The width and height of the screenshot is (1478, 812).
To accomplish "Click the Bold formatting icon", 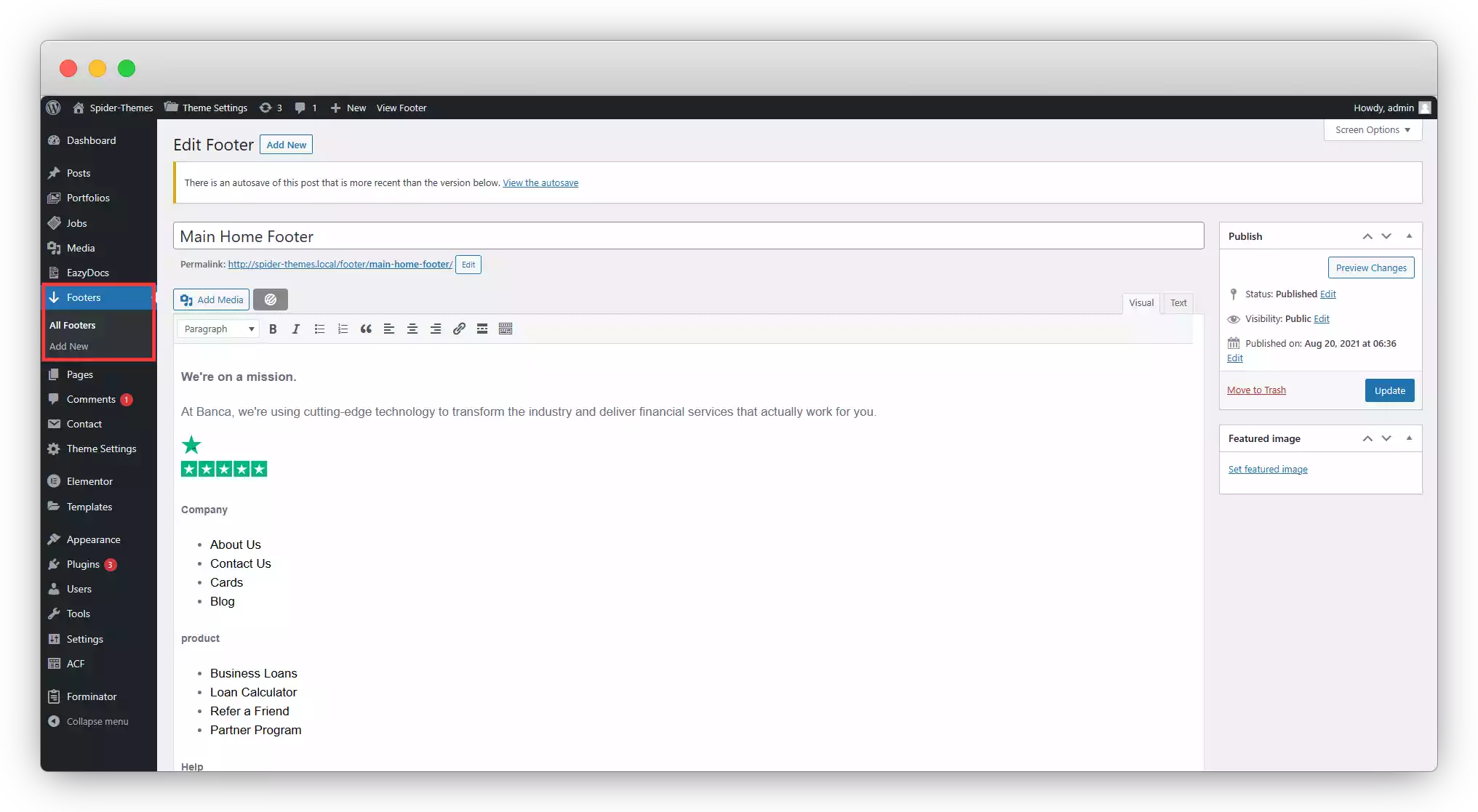I will tap(273, 329).
